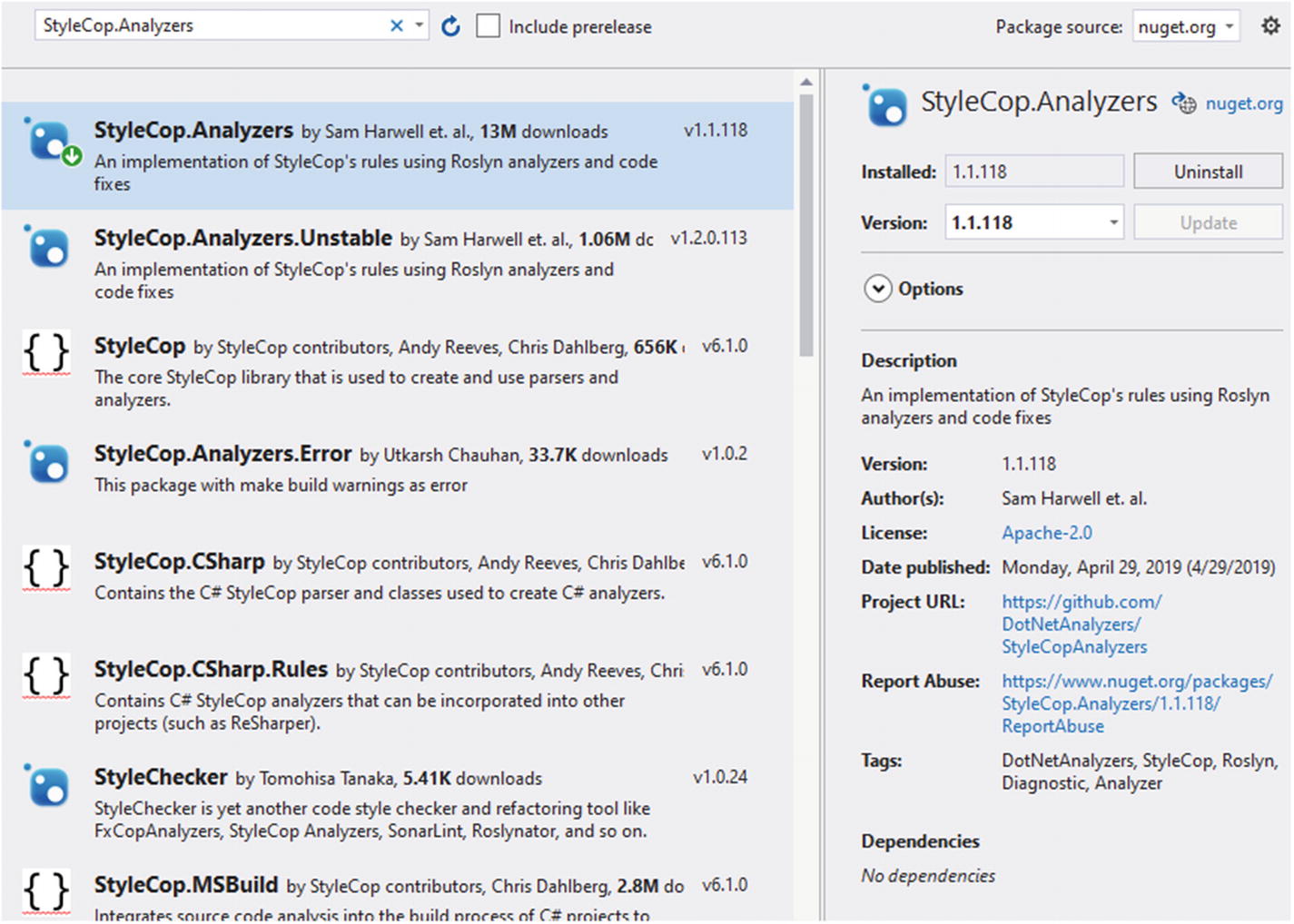Viewport: 1294px width, 924px height.
Task: Clear the search text with the X icon
Action: point(397,26)
